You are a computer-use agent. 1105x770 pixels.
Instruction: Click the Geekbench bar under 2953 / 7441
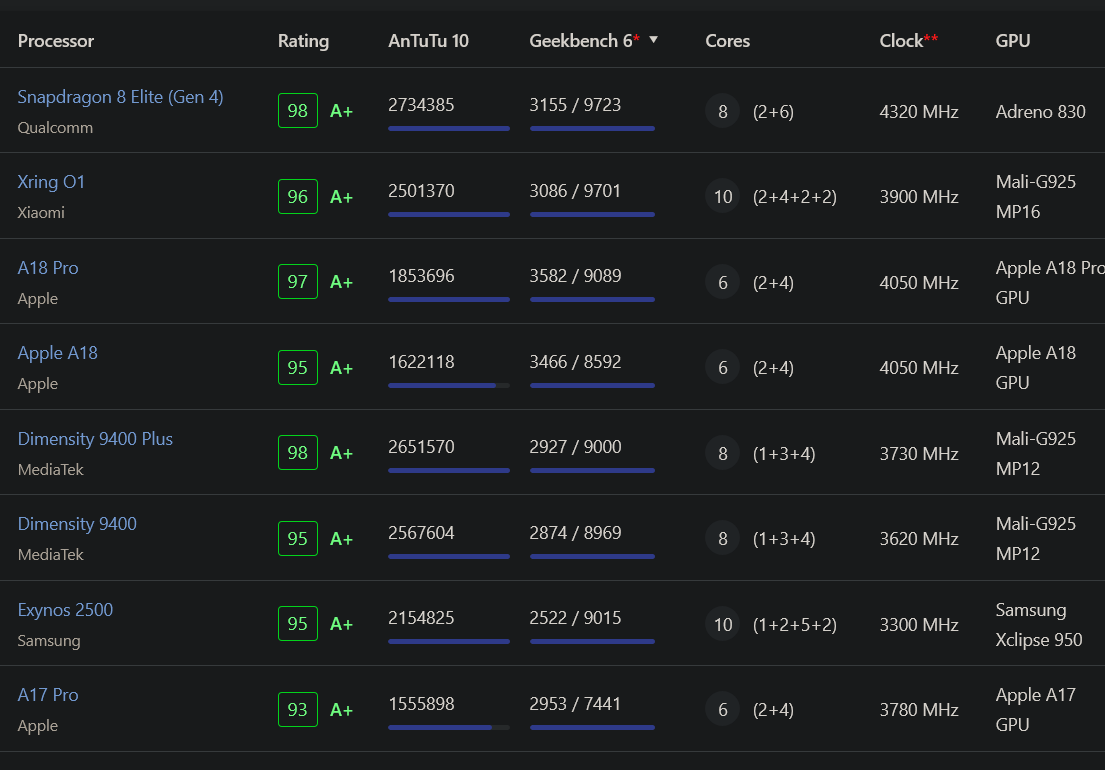tap(592, 727)
